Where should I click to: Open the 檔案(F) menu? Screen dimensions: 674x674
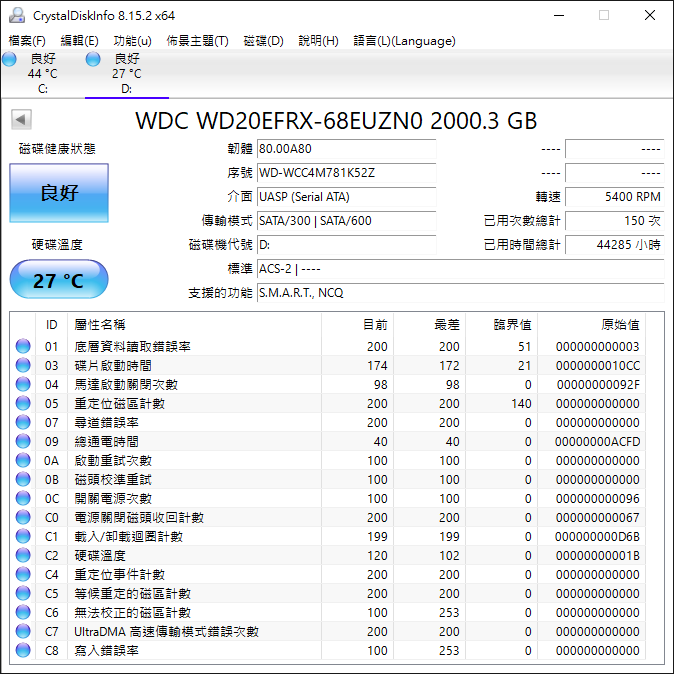pyautogui.click(x=27, y=41)
